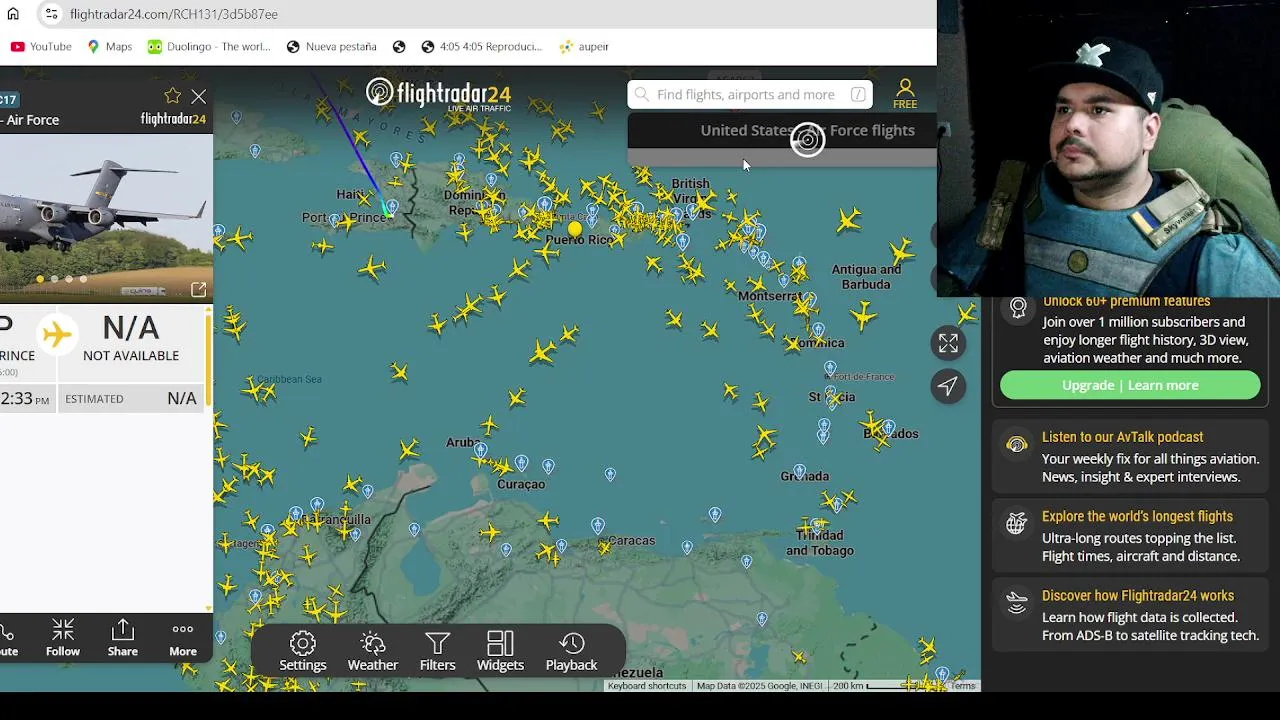Screen dimensions: 1280x720
Task: Click the browser address bar URL
Action: (174, 14)
